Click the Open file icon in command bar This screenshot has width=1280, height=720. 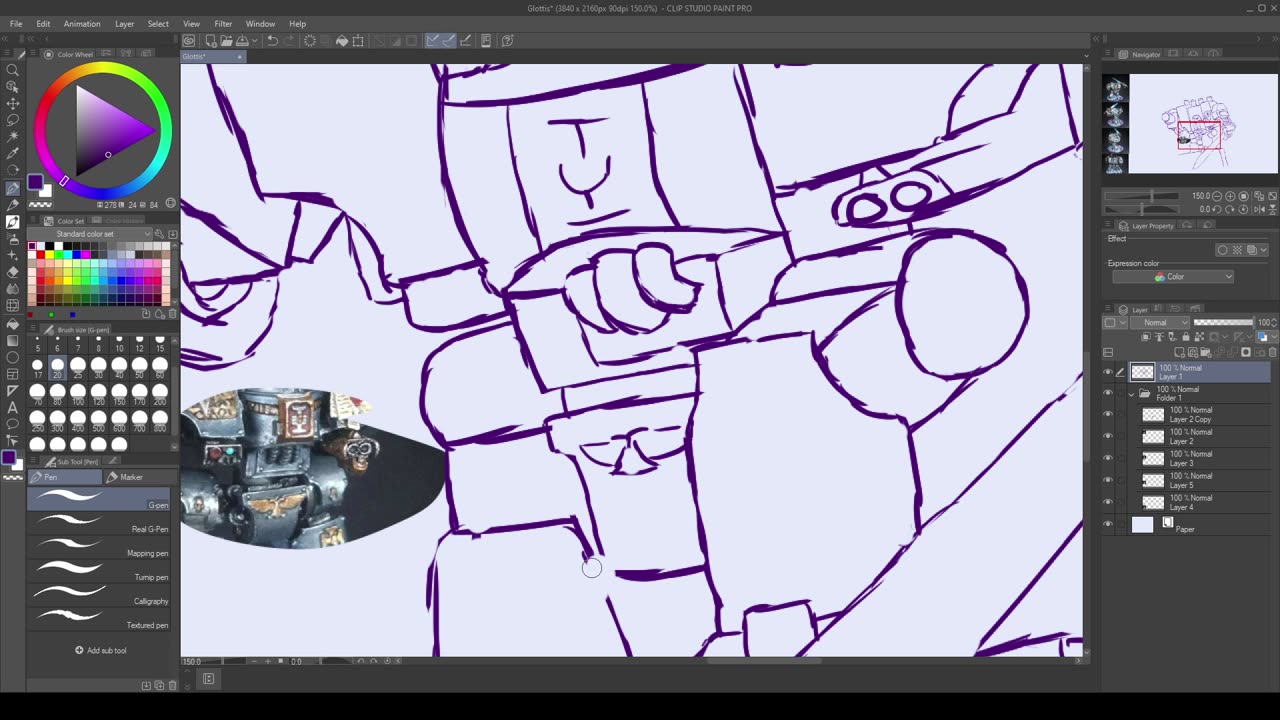226,41
